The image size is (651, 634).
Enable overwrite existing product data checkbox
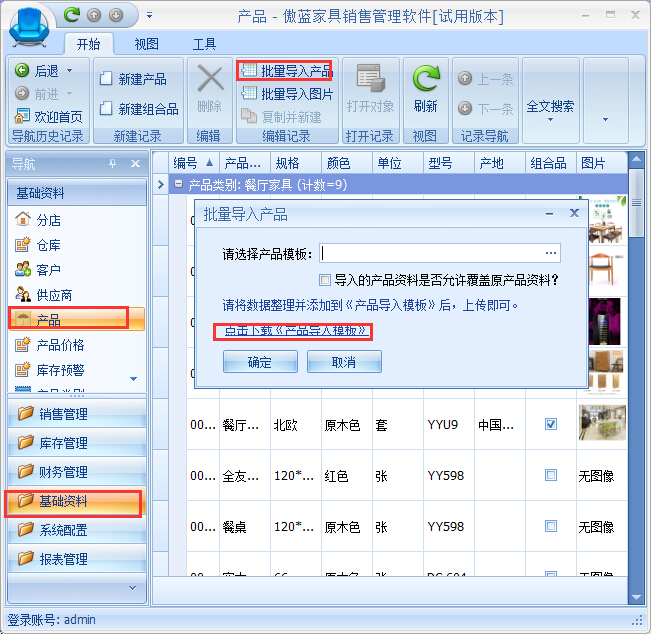click(324, 280)
